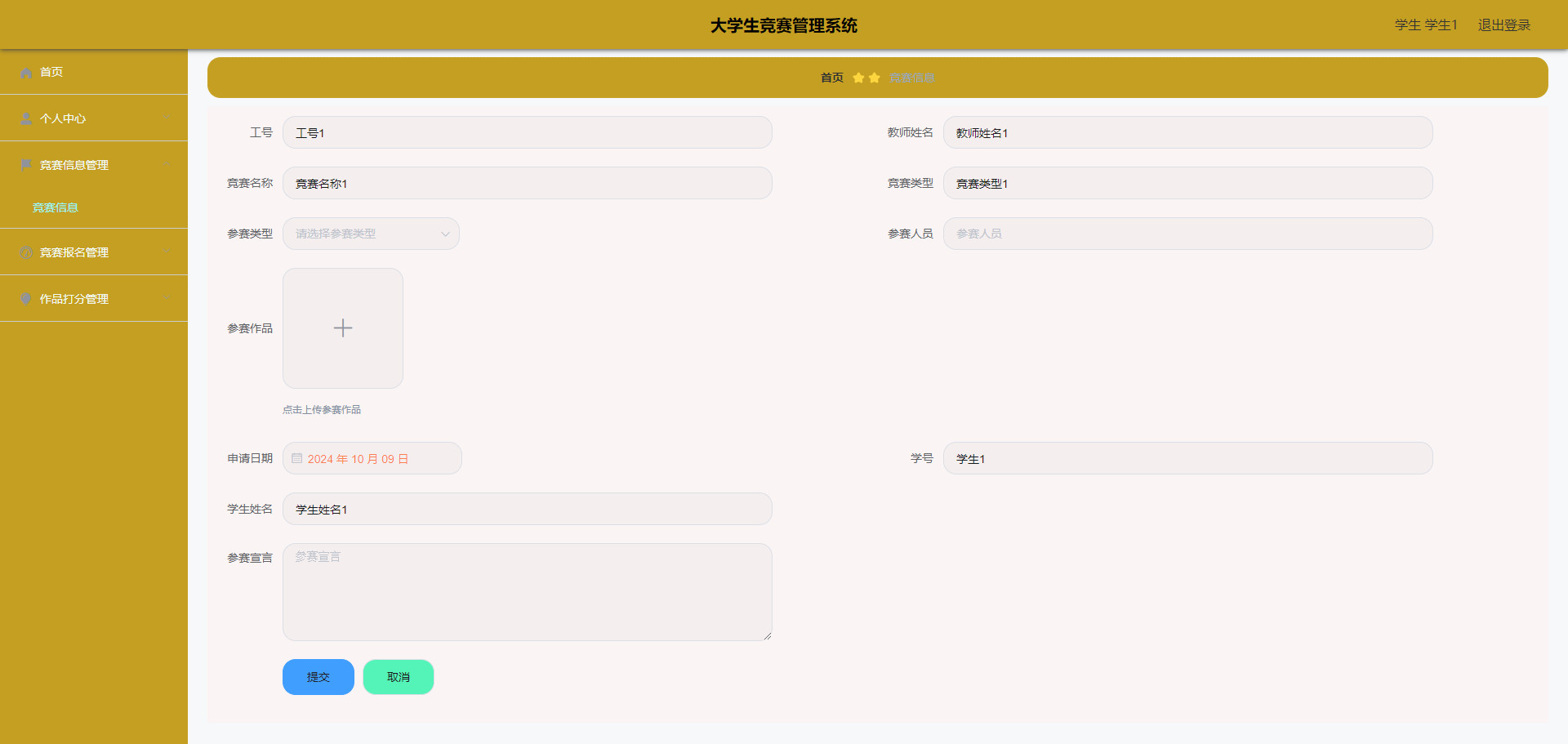1568x744 pixels.
Task: Toggle the 个人中心 chevron arrow
Action: coord(167,118)
